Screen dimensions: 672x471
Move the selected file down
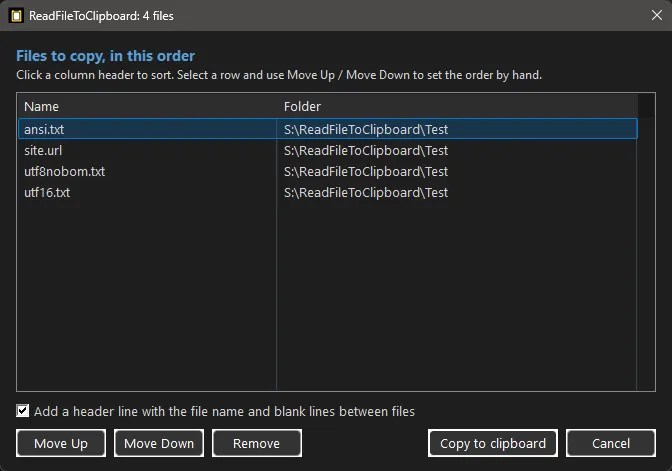159,443
